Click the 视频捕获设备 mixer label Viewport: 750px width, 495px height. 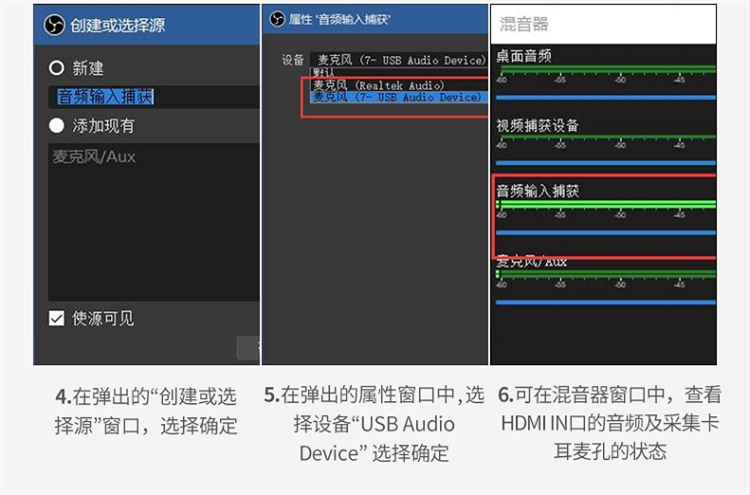[x=537, y=126]
